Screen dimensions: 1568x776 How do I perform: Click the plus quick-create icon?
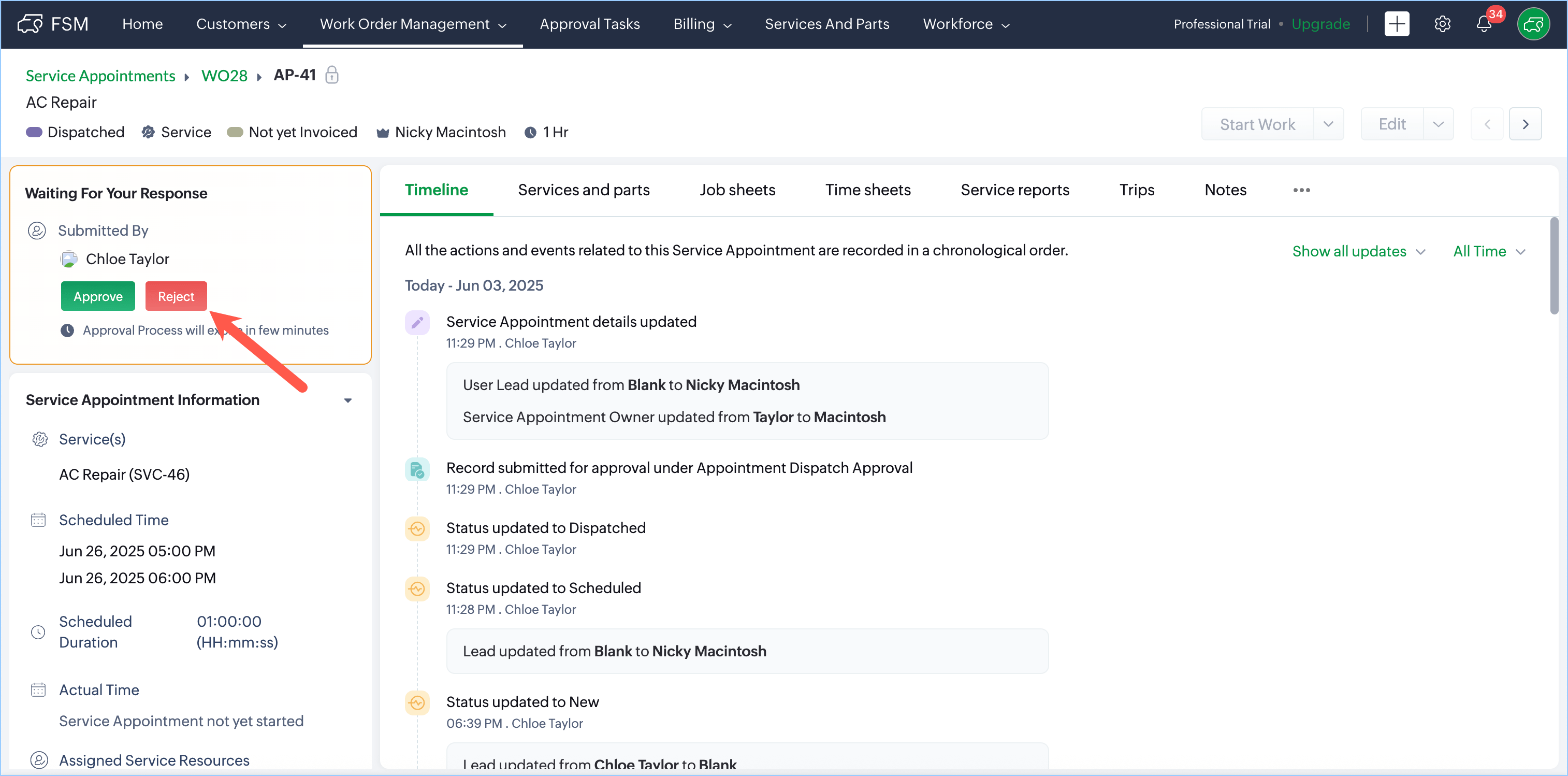(1397, 24)
